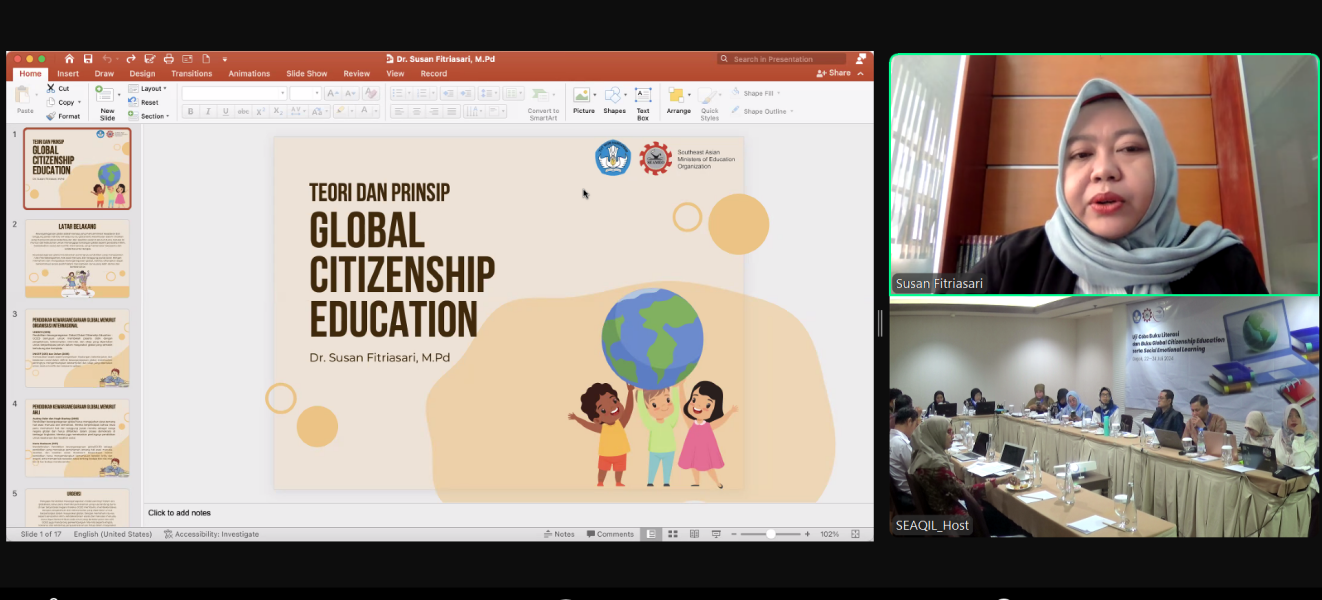Image resolution: width=1322 pixels, height=600 pixels.
Task: Justify the text alignment
Action: [x=452, y=111]
